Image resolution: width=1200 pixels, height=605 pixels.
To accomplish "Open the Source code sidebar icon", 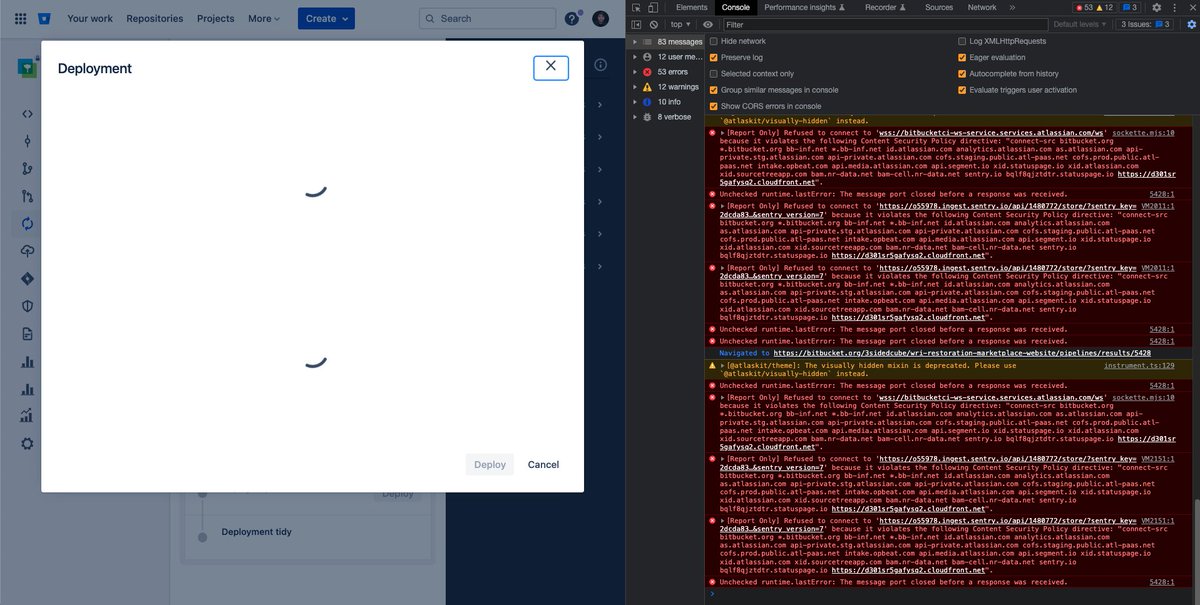I will click(x=27, y=113).
